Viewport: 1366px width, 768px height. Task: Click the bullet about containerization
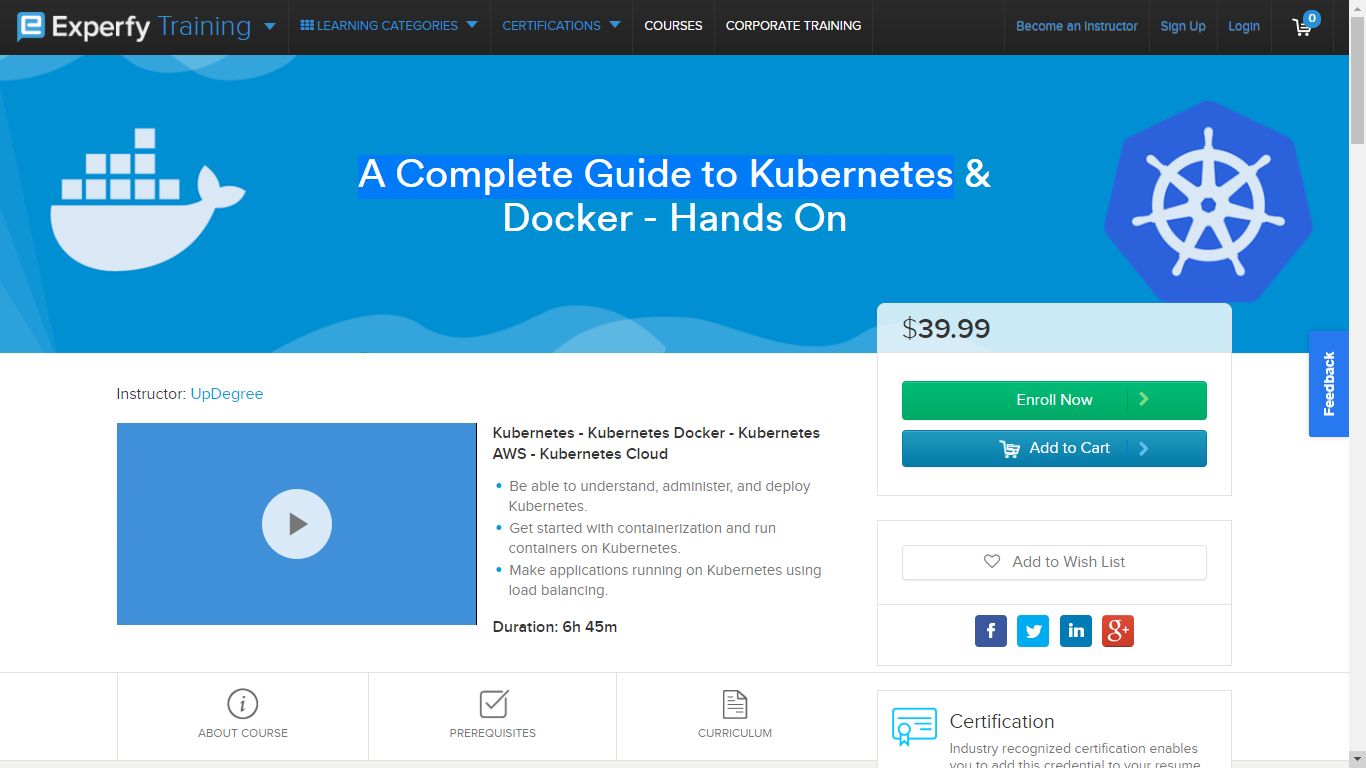(x=642, y=538)
